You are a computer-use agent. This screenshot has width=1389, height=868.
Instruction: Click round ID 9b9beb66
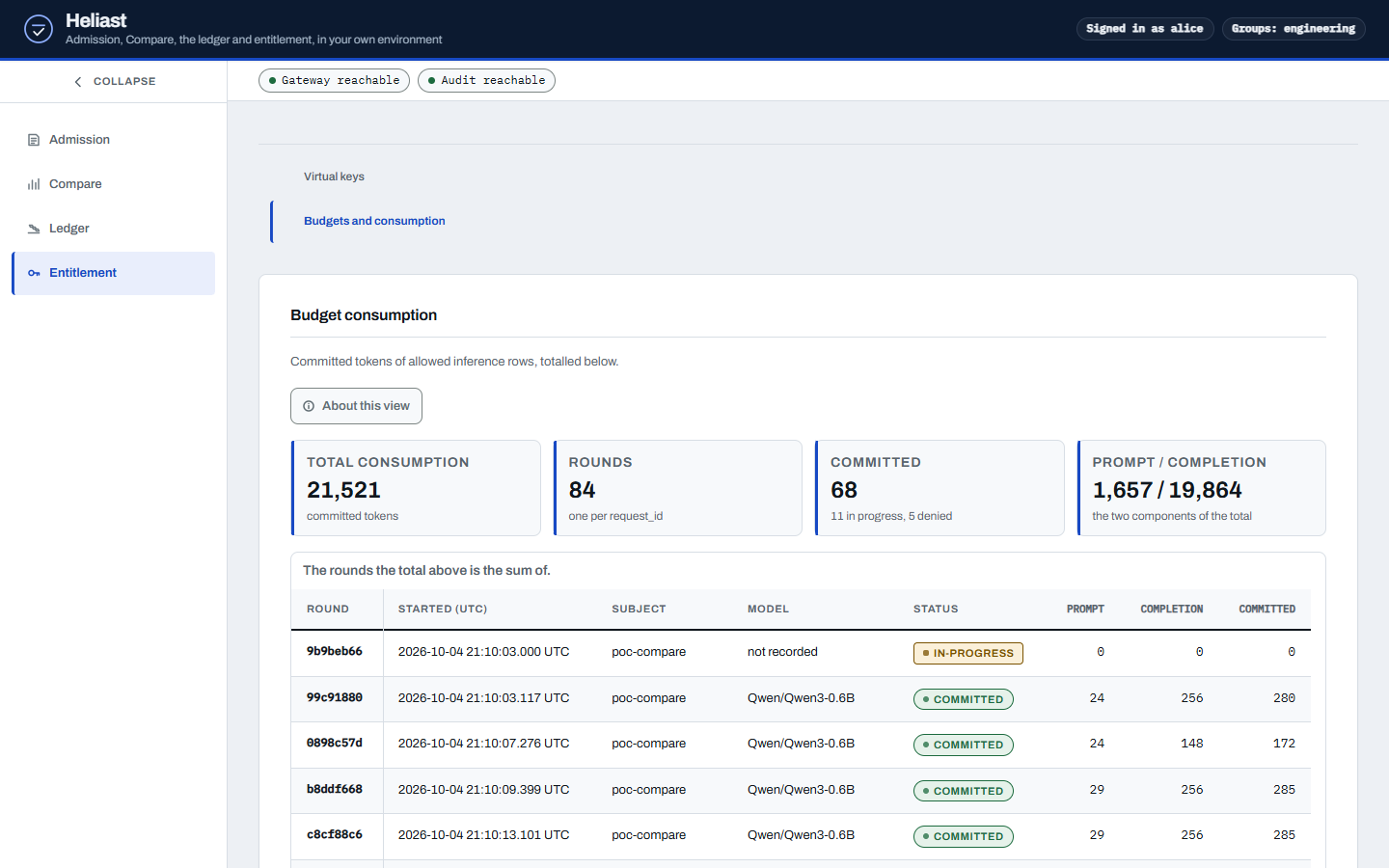pos(335,652)
